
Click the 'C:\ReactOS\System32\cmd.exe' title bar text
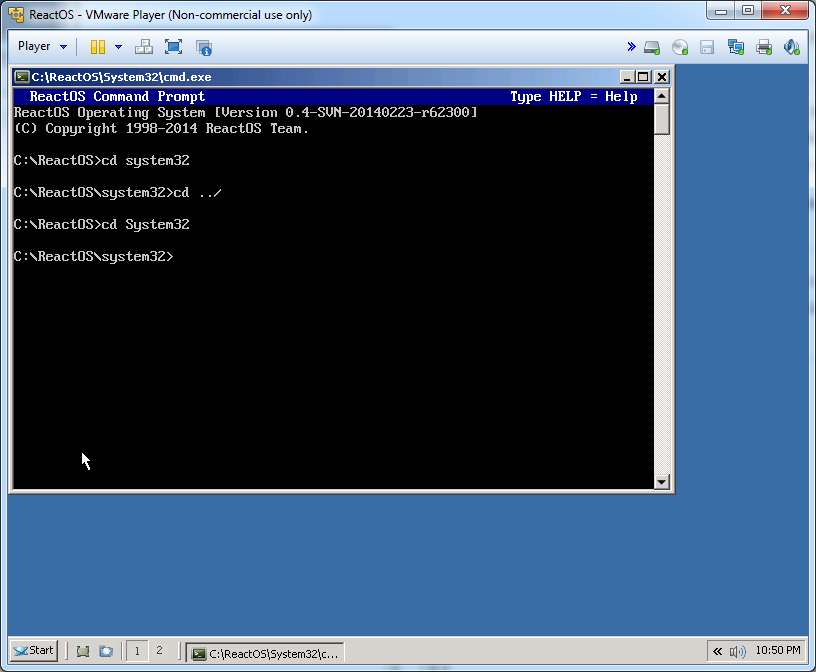click(x=121, y=77)
